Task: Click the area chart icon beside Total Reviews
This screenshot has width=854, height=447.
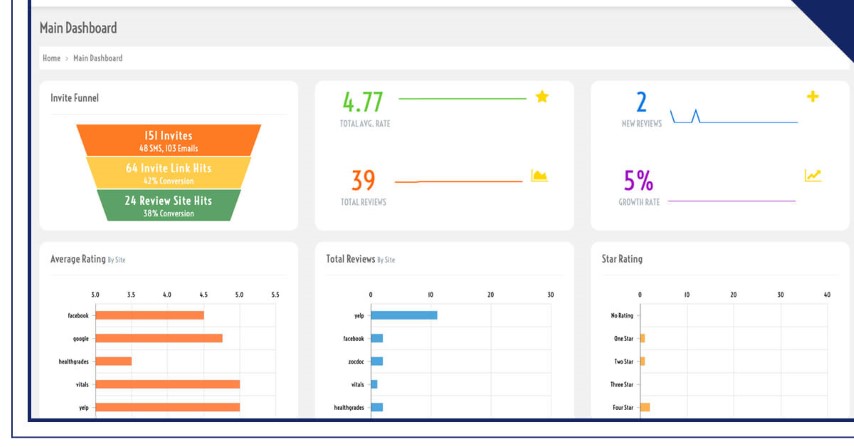Action: pyautogui.click(x=539, y=175)
